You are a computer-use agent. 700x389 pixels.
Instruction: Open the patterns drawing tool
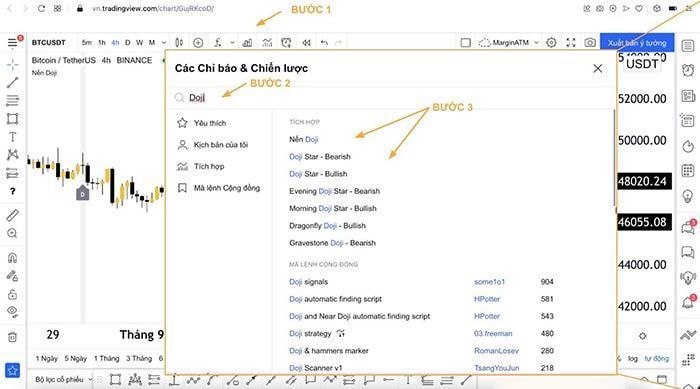12,155
